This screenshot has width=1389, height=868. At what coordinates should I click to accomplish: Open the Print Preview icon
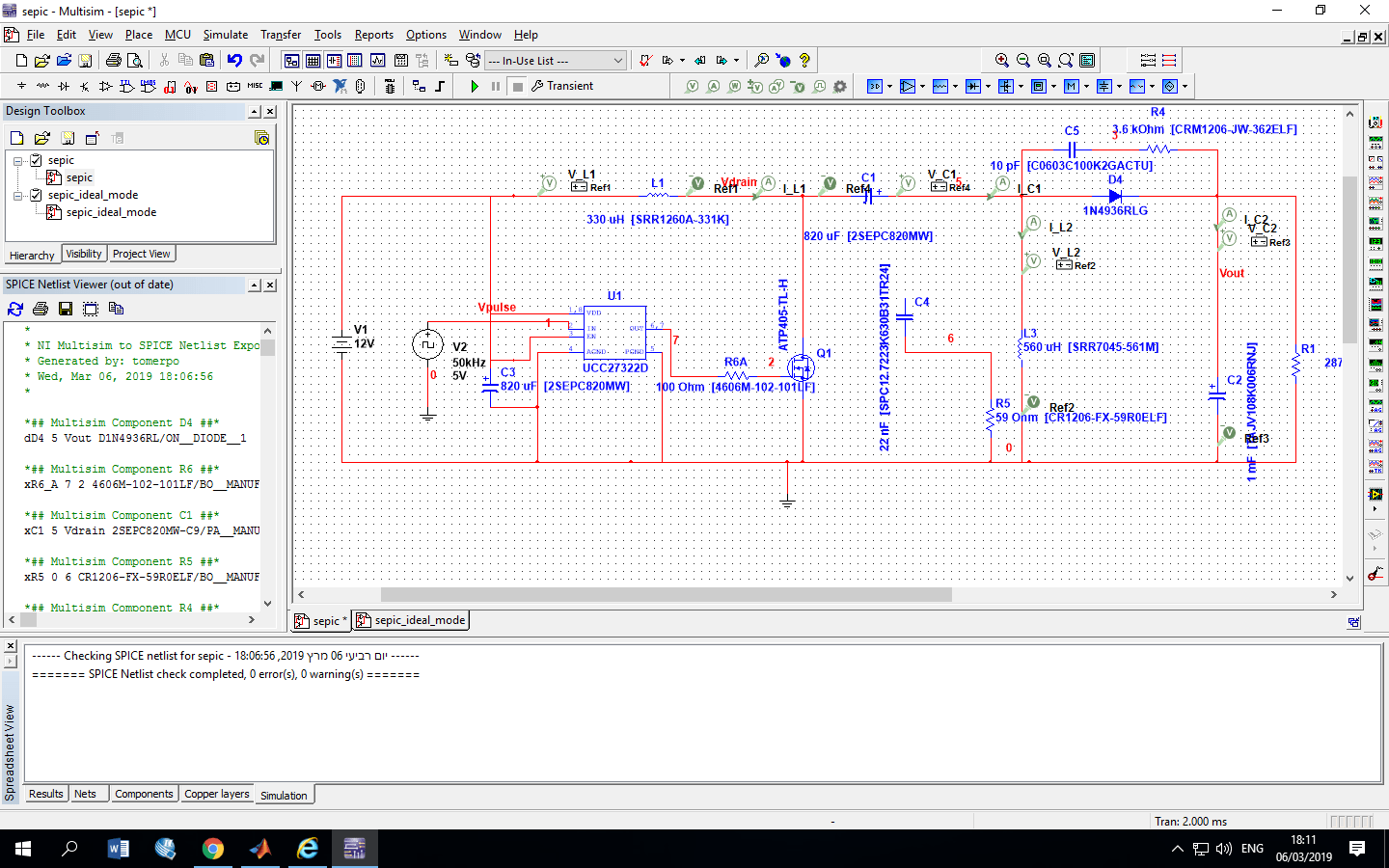tap(136, 60)
